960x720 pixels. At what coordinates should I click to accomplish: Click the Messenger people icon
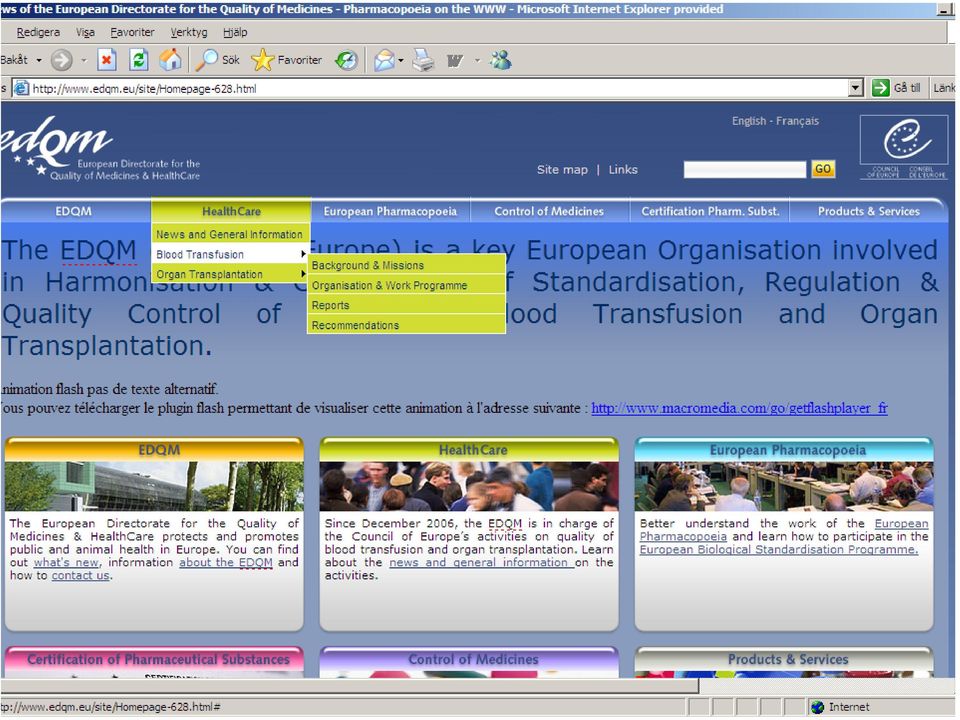[501, 60]
